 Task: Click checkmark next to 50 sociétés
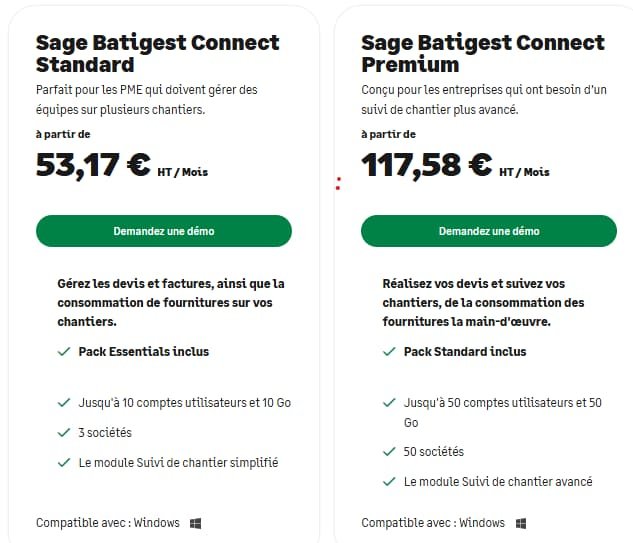388,452
